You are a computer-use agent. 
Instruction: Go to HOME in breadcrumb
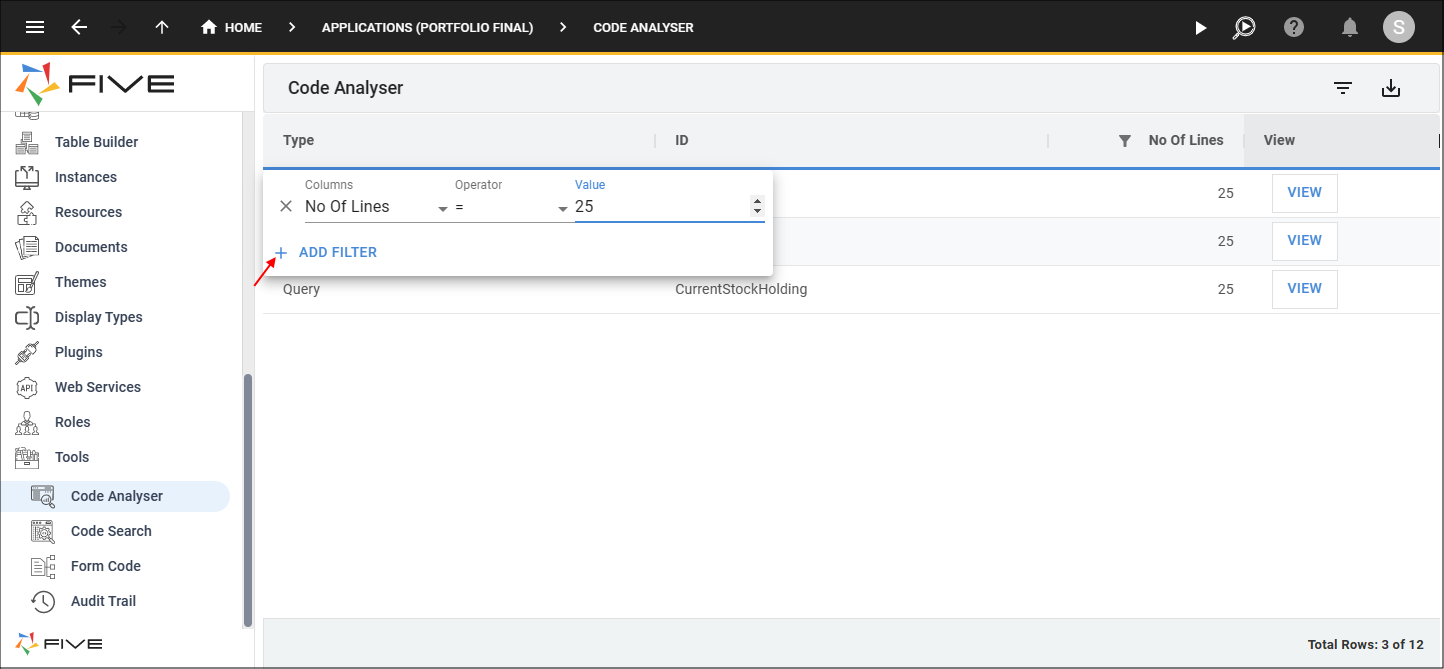[x=232, y=28]
